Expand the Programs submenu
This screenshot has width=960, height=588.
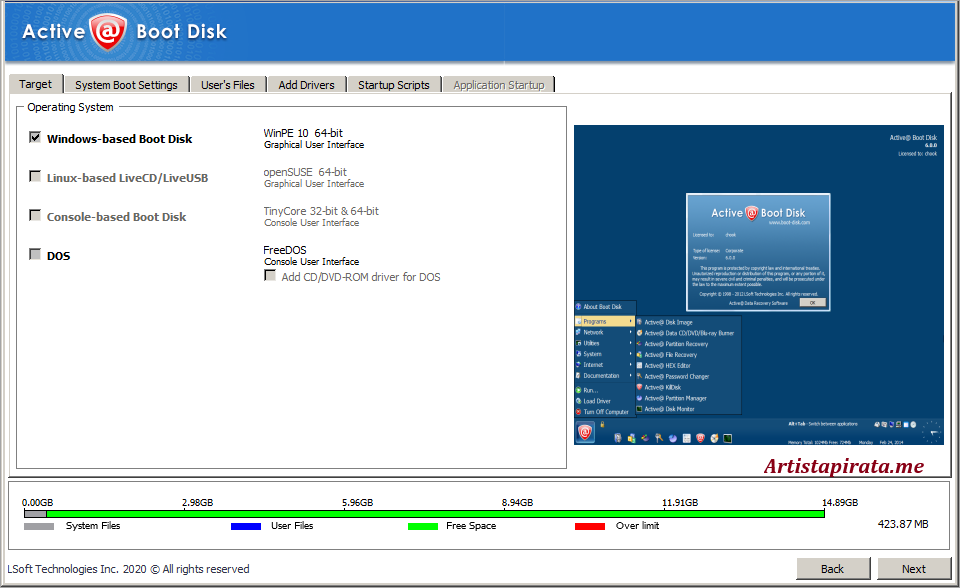[597, 322]
